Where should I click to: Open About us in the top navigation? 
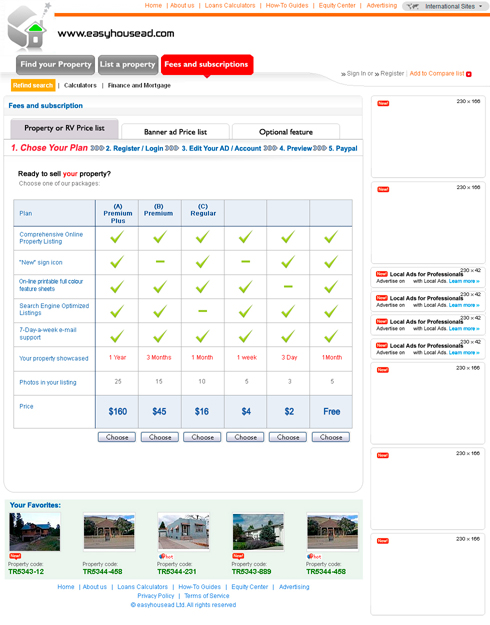(182, 6)
